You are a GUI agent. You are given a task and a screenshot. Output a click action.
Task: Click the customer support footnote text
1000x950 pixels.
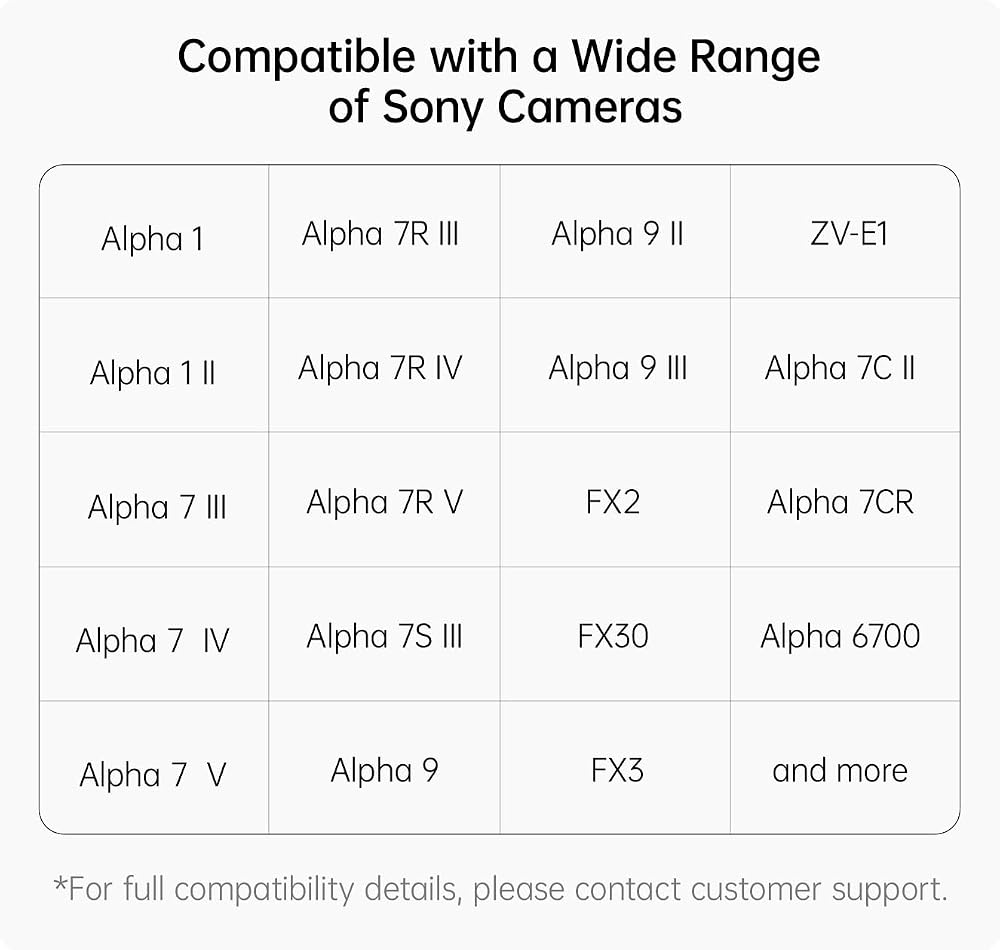[x=501, y=889]
